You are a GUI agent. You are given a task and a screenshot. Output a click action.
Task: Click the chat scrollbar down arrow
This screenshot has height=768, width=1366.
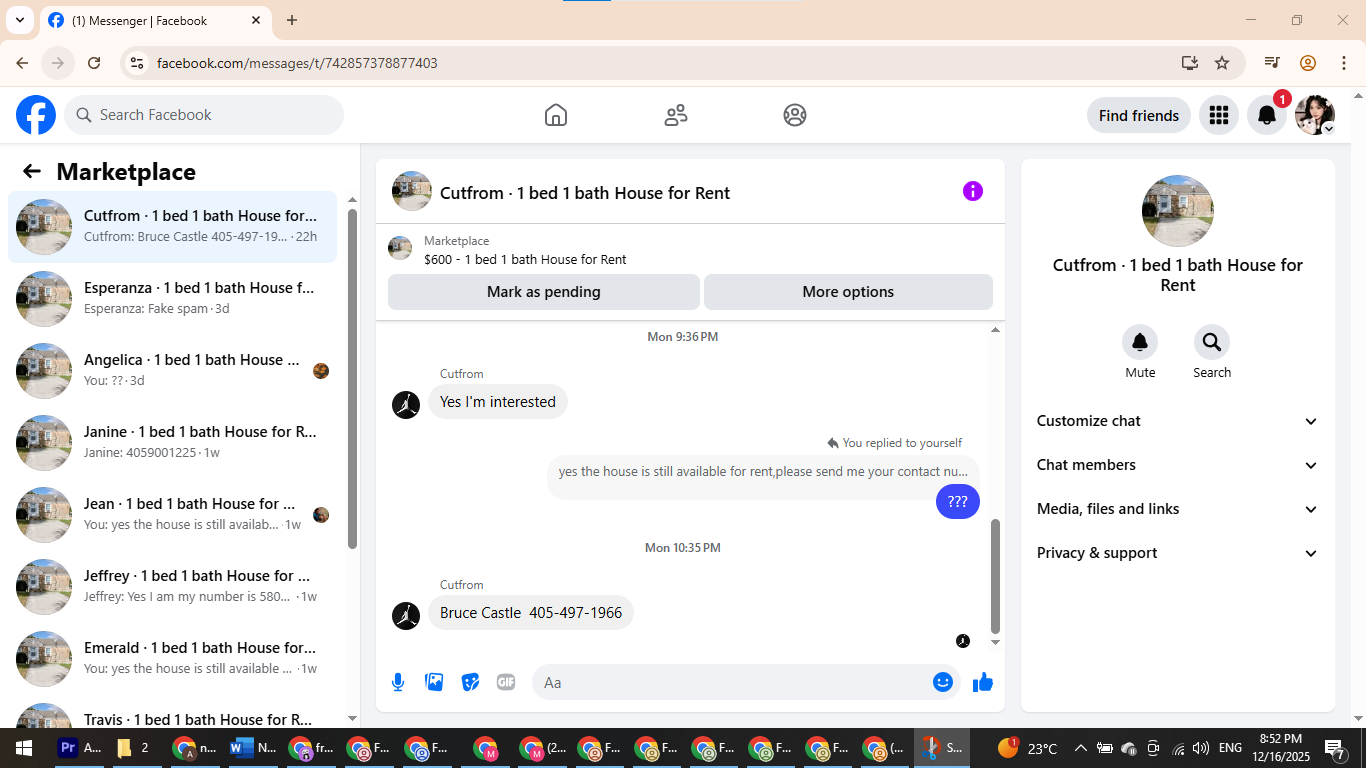click(x=994, y=642)
